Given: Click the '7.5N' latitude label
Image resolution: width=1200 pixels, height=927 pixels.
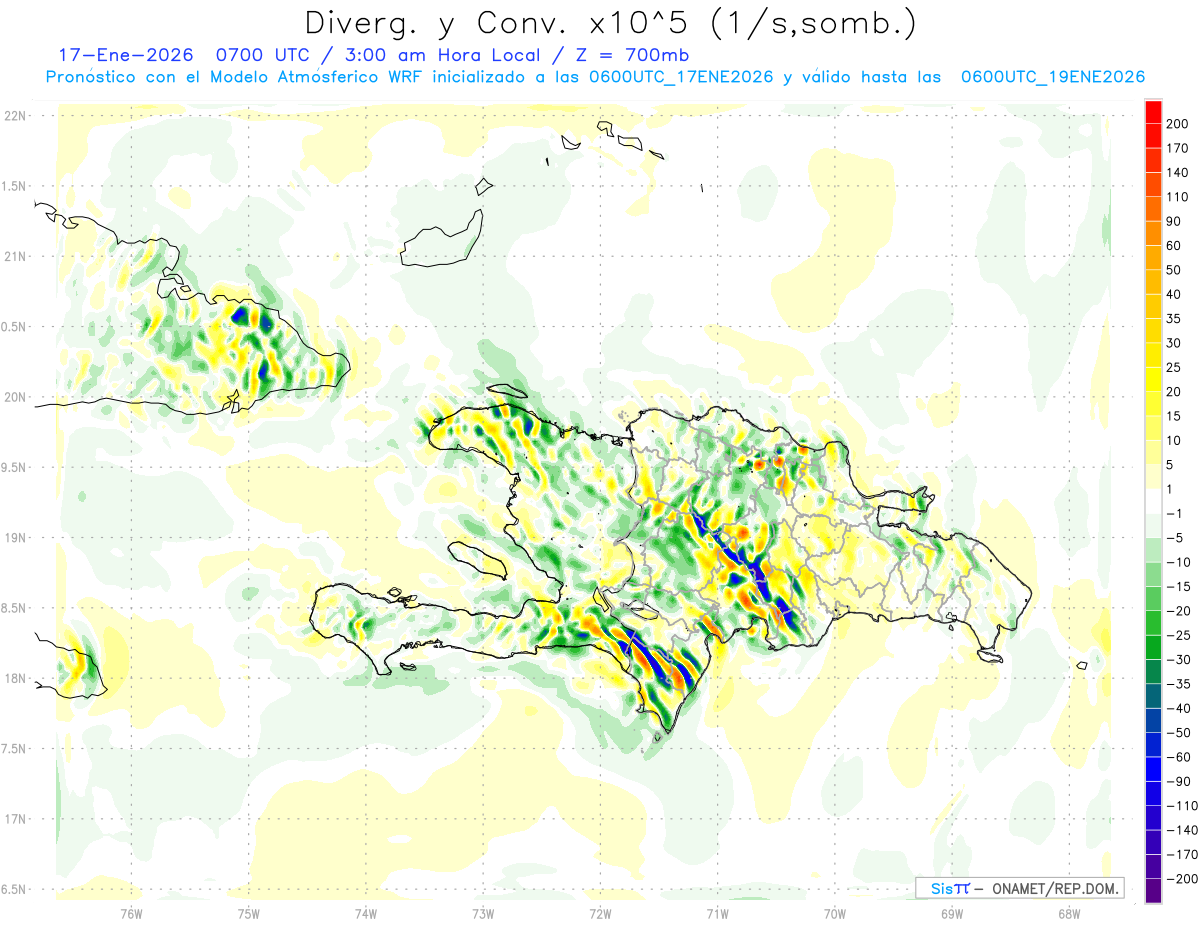Looking at the screenshot, I should click(15, 748).
